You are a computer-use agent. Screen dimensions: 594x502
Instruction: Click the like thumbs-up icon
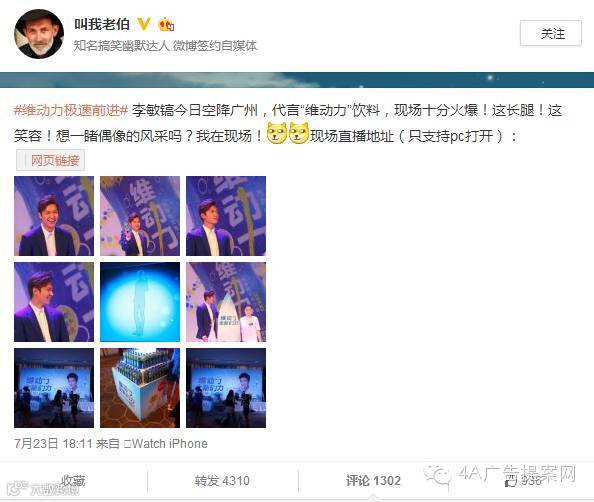[510, 482]
